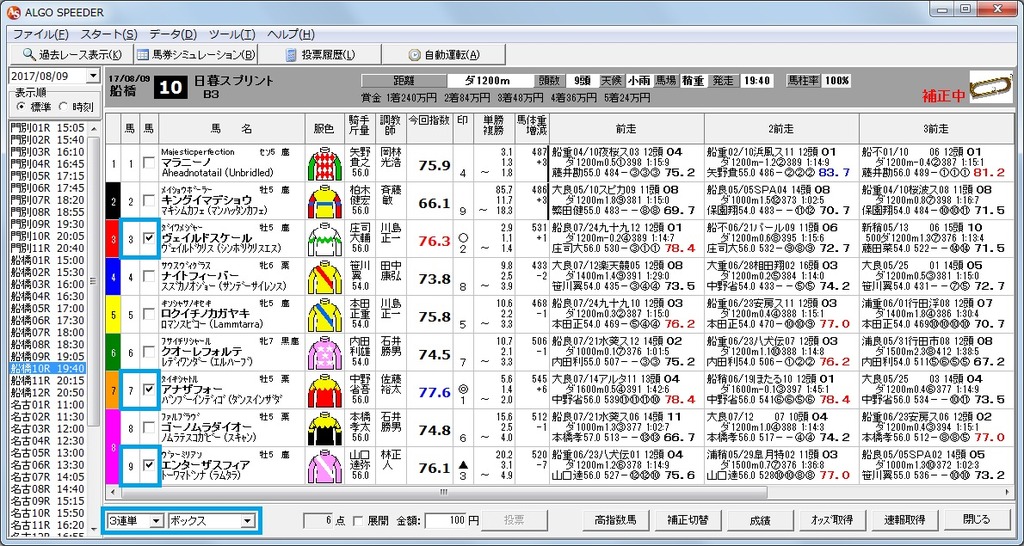Click the calculator icon on 投票履歴 button
Screen dimensions: 1024x546
tap(291, 55)
